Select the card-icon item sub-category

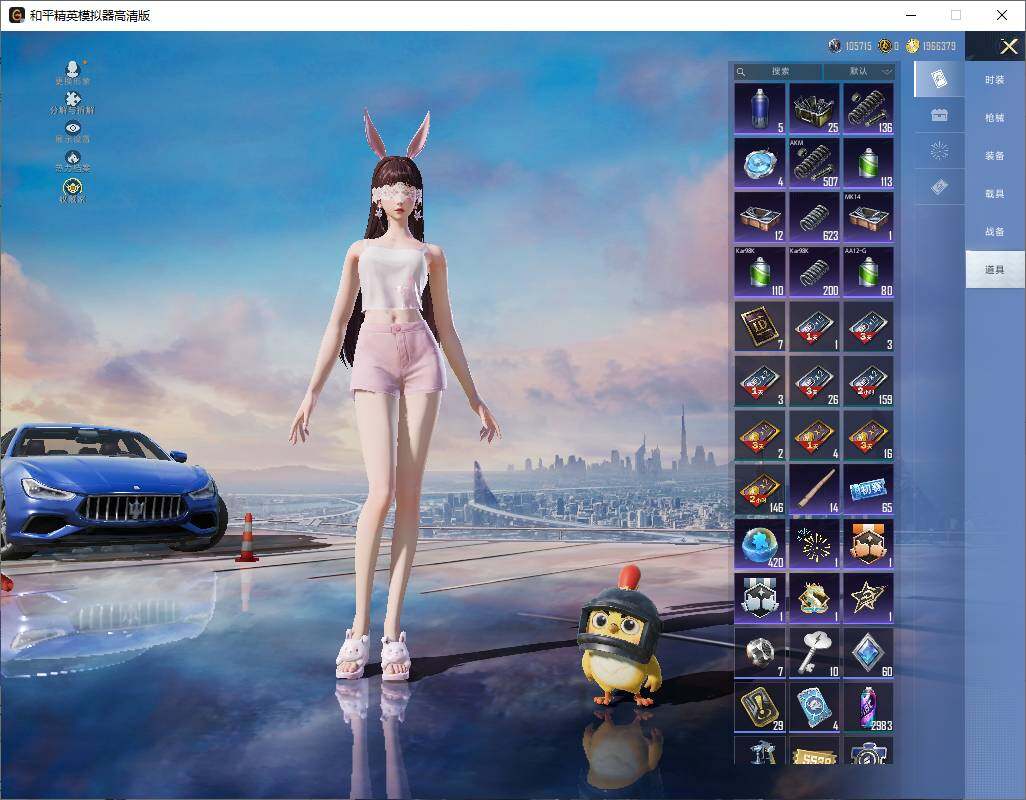point(939,80)
